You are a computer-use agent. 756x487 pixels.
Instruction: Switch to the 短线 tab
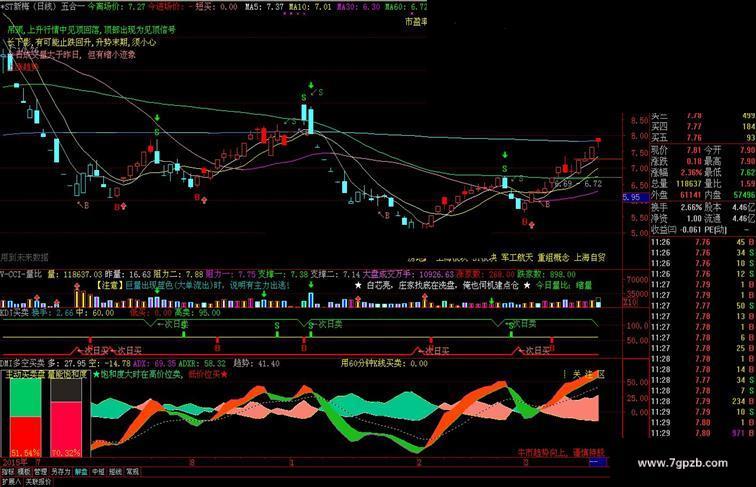click(x=115, y=472)
